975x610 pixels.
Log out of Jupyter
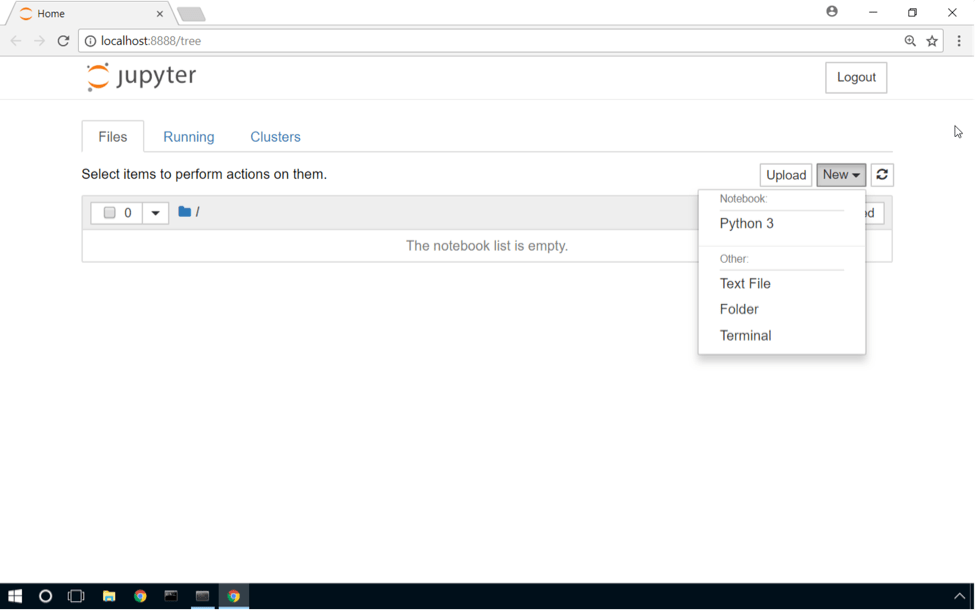point(856,77)
